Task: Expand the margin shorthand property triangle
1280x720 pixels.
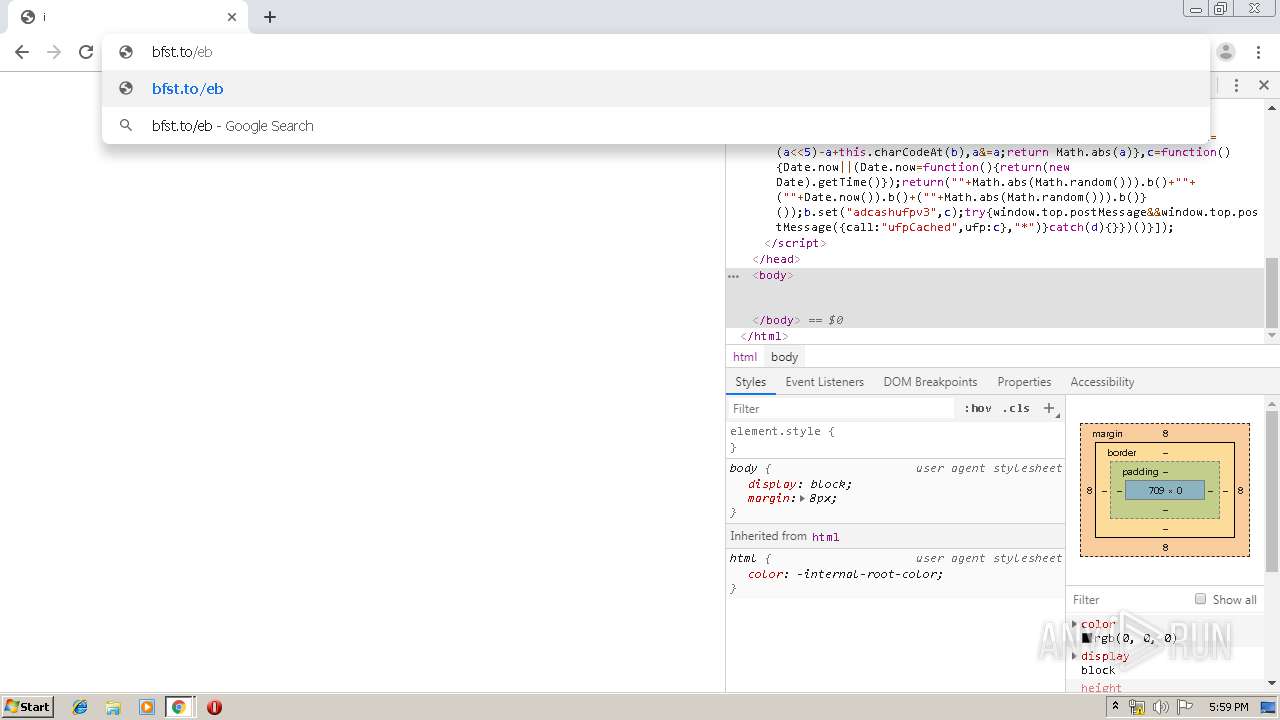Action: 802,498
